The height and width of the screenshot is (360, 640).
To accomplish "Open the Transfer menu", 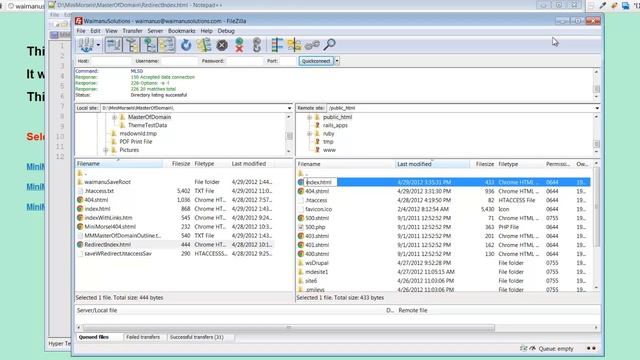I will [x=132, y=31].
